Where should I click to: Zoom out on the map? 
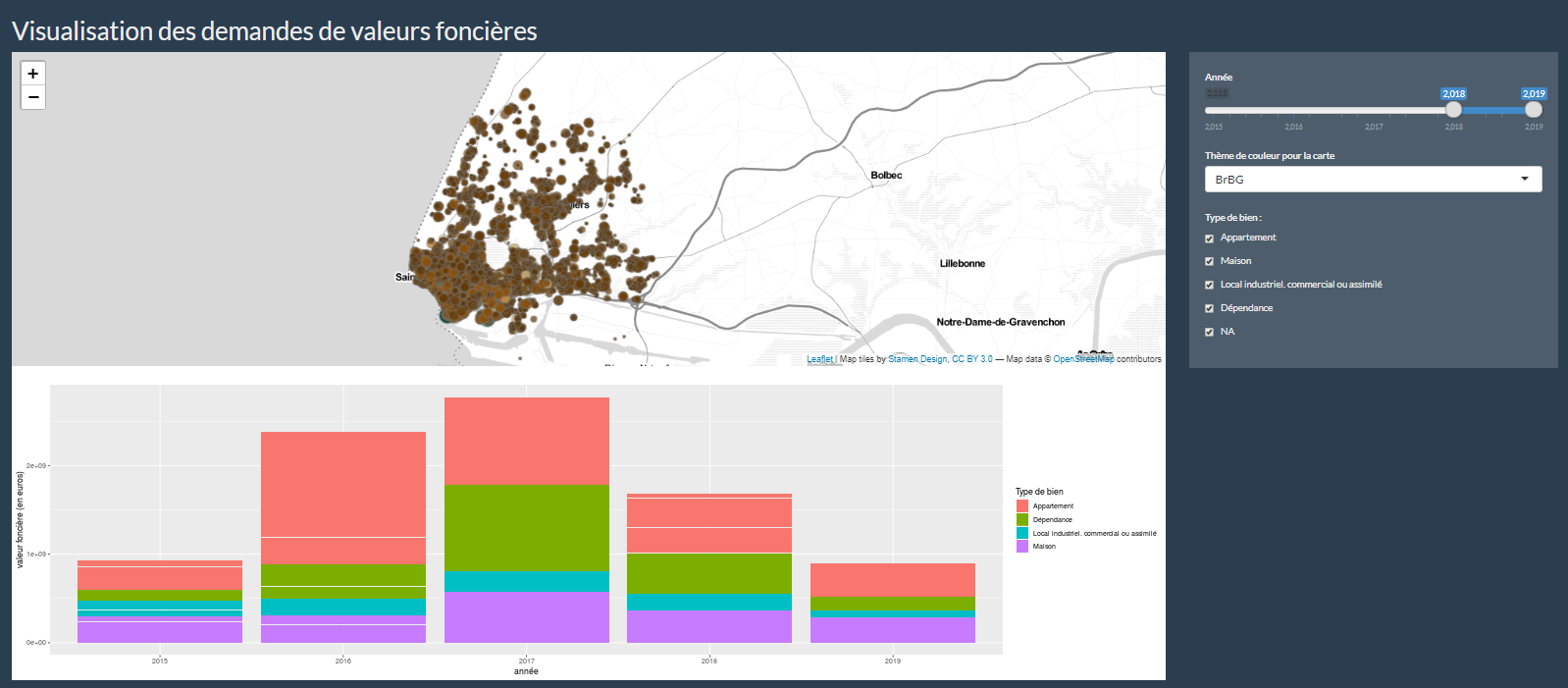33,97
